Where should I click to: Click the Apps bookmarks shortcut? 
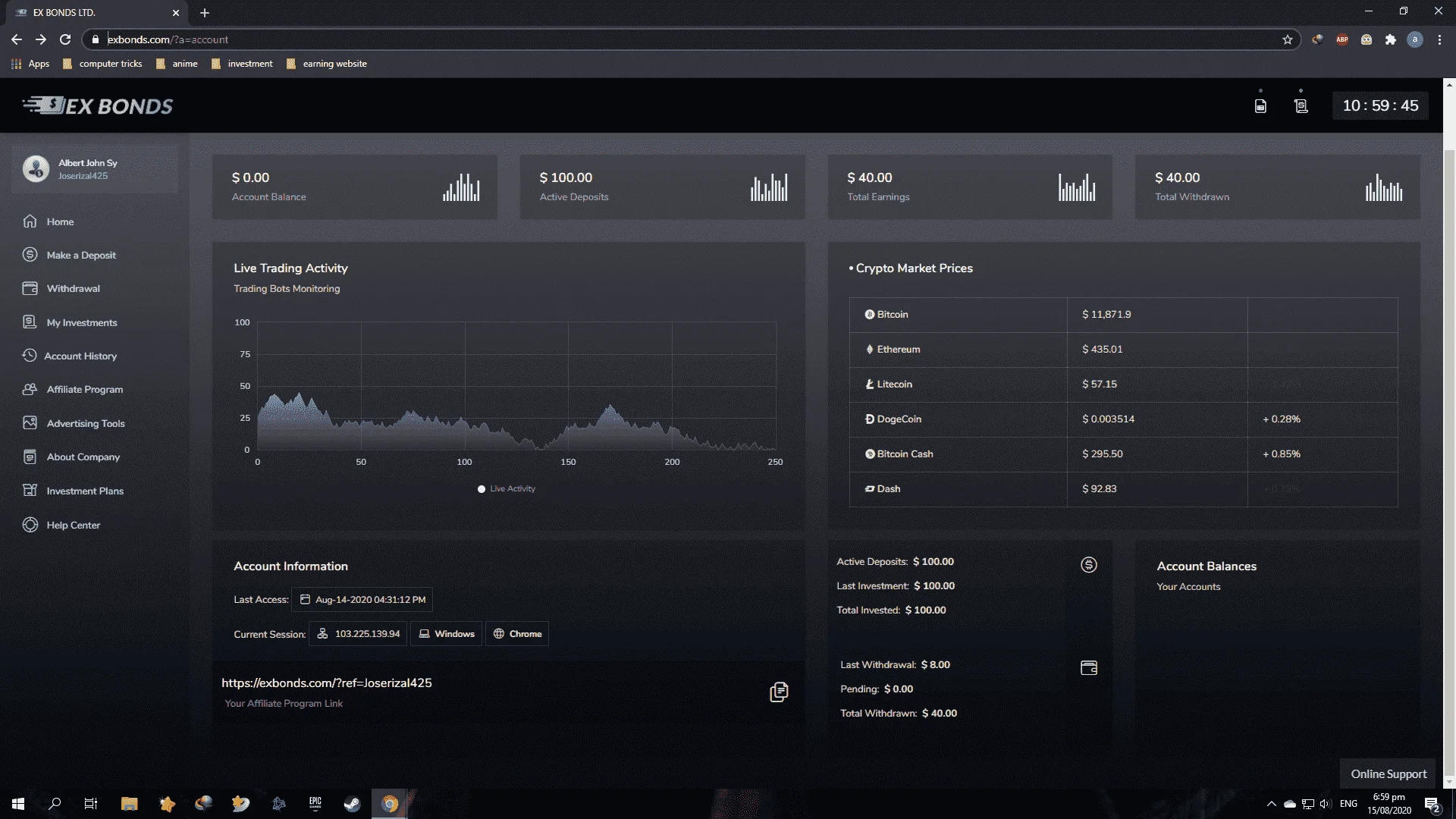(x=30, y=64)
